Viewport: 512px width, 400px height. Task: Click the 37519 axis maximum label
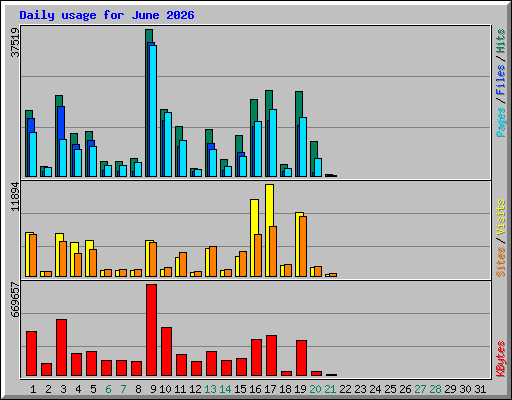(15, 42)
